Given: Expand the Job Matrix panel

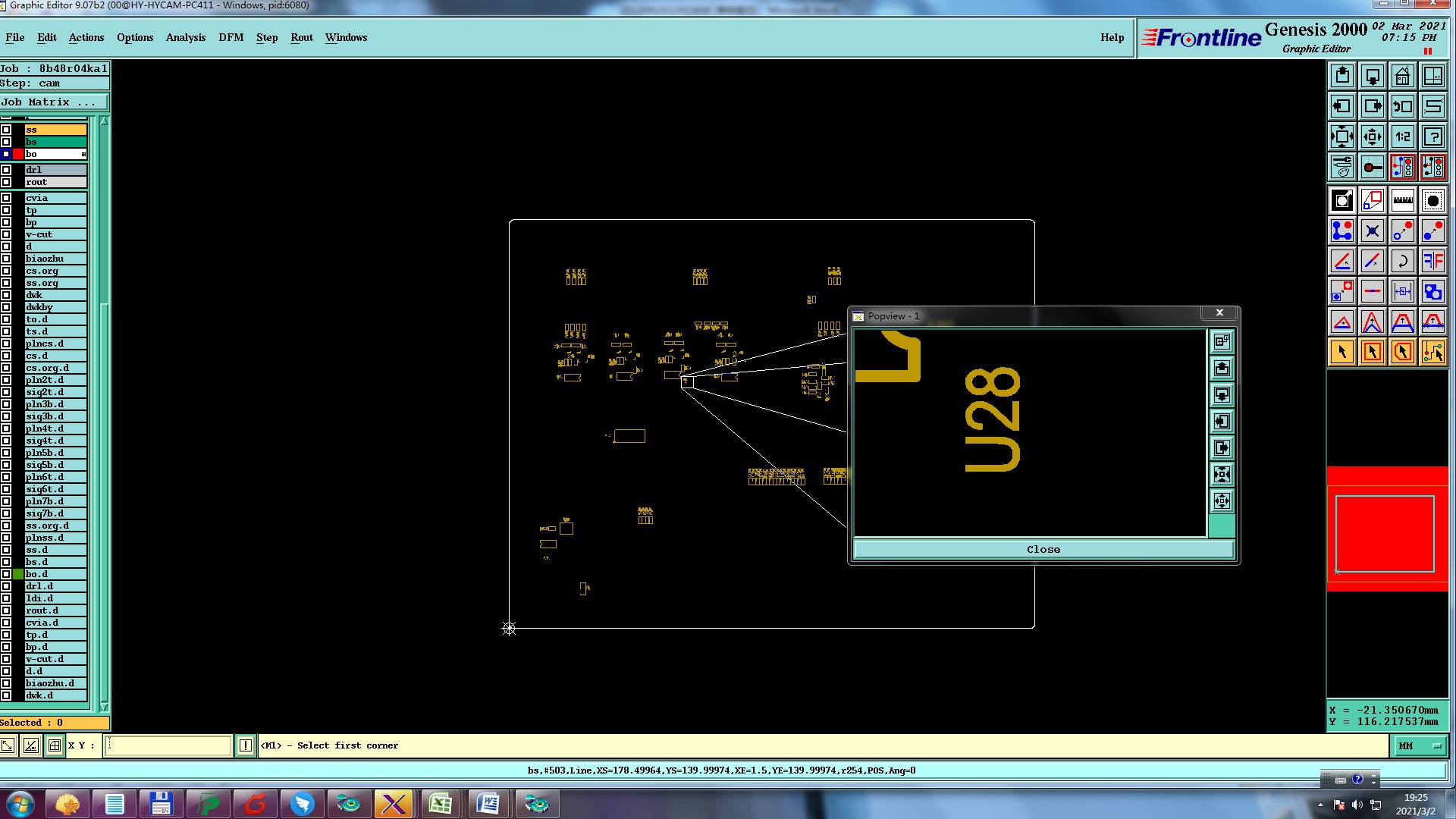Looking at the screenshot, I should coord(54,102).
